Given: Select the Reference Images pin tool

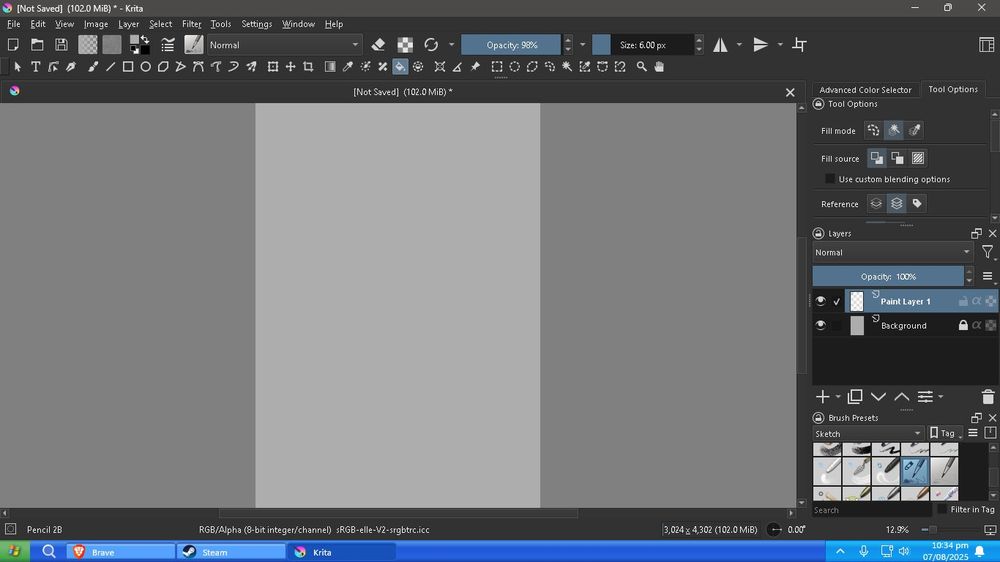Looking at the screenshot, I should click(x=475, y=66).
